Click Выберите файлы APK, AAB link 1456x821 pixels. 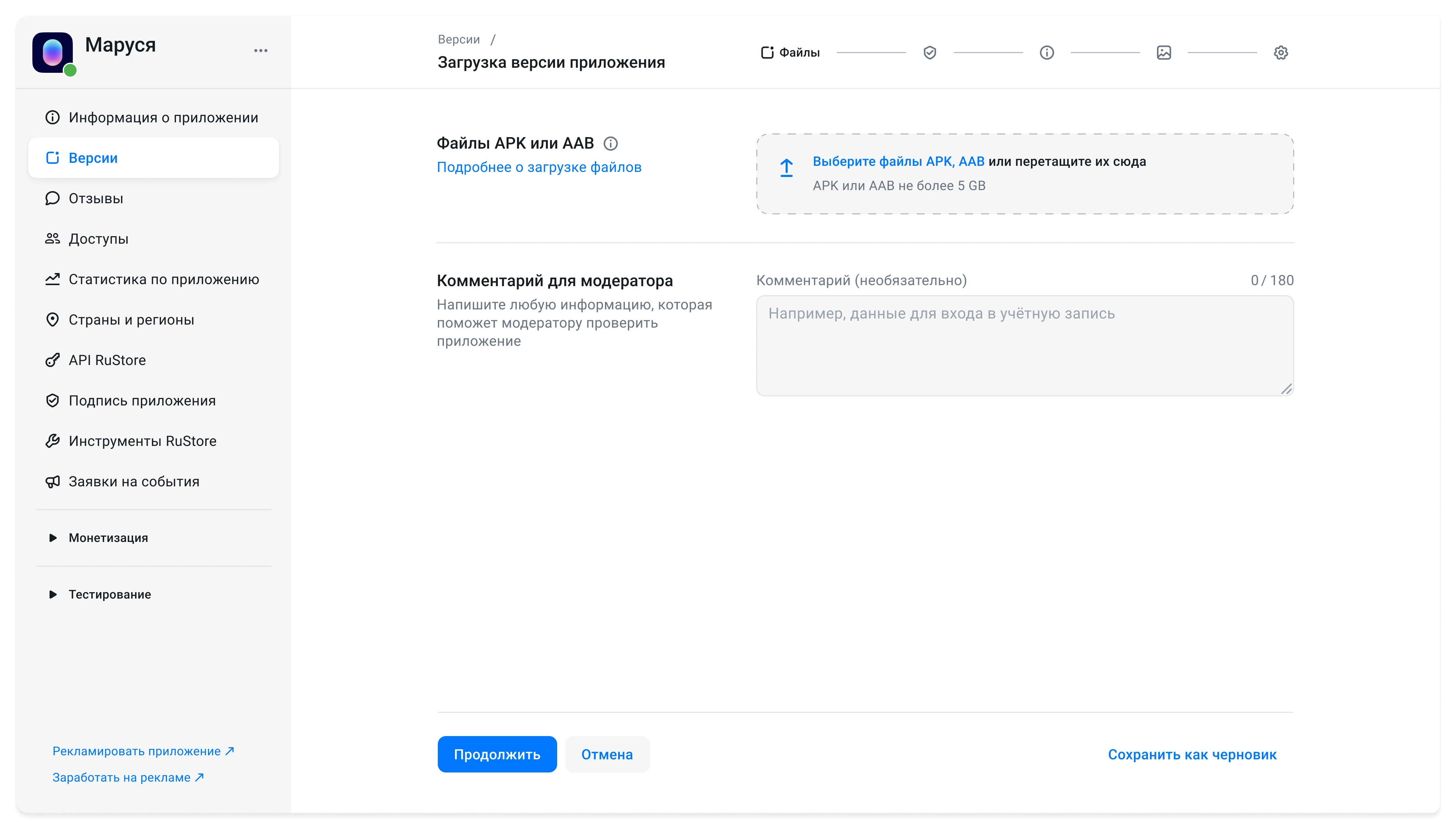point(898,161)
